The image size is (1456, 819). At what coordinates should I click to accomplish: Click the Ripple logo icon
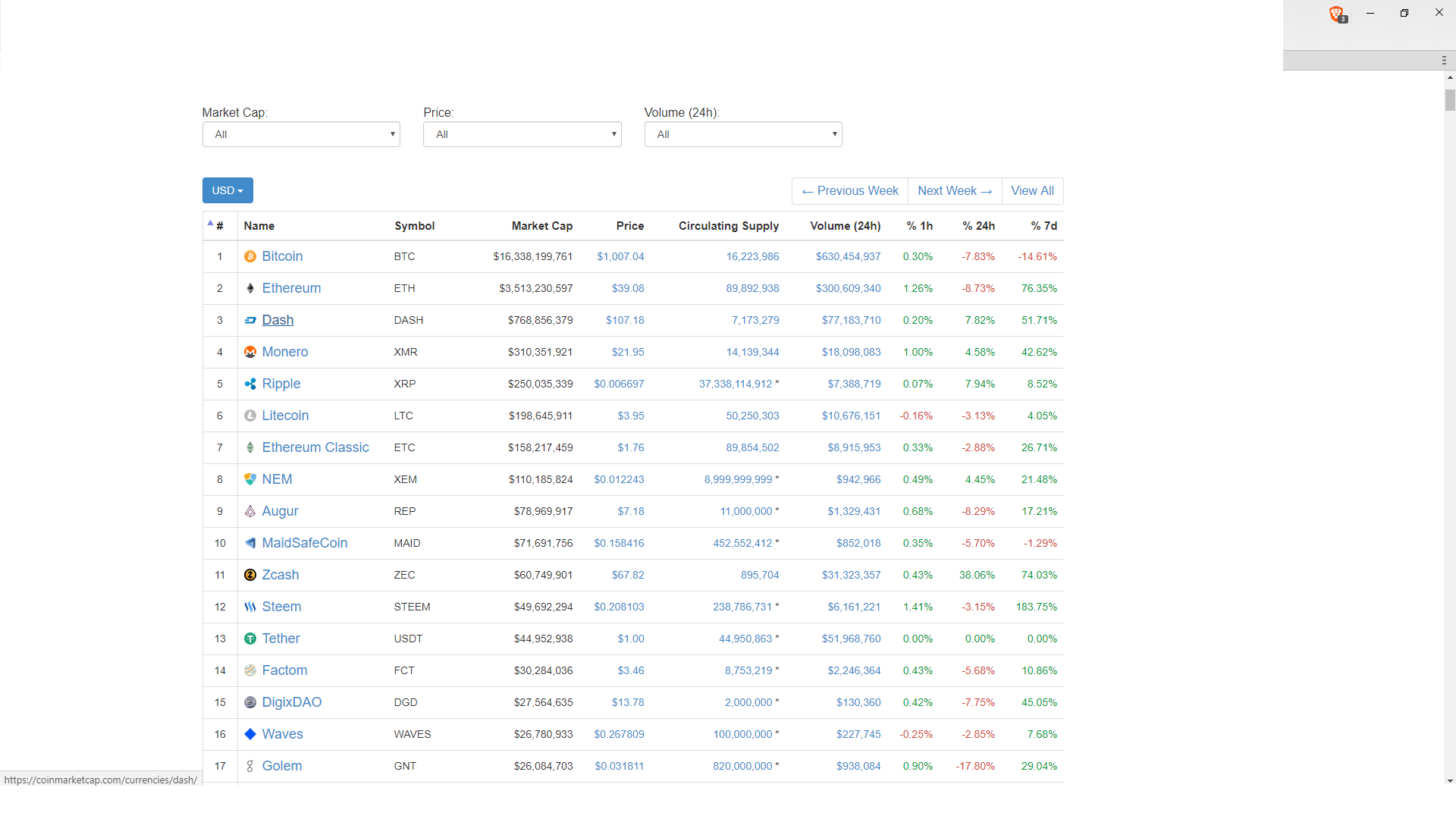[250, 384]
